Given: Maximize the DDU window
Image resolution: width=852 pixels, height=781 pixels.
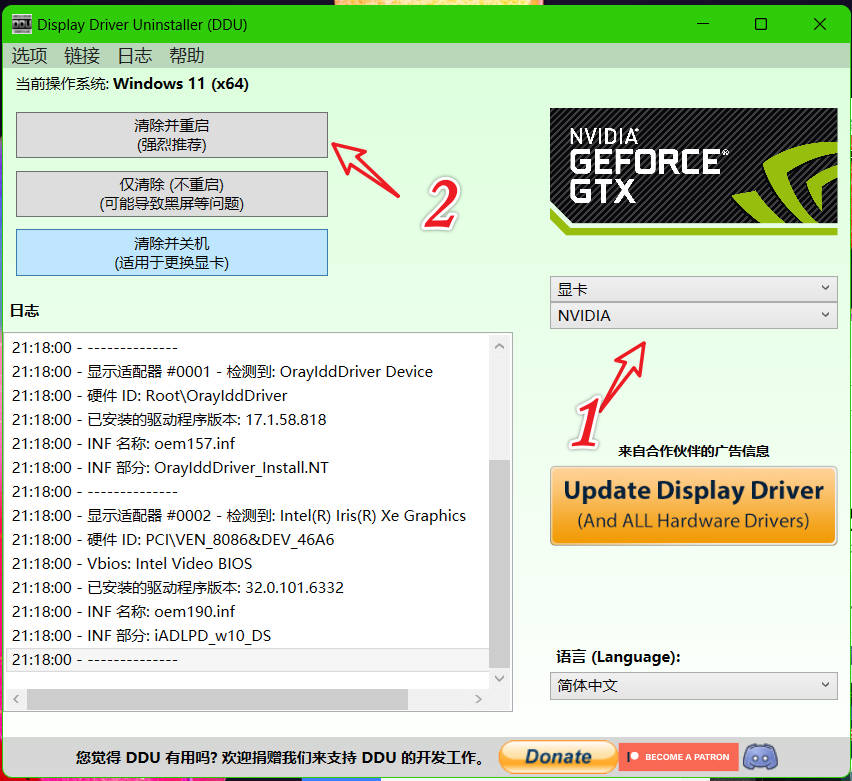Looking at the screenshot, I should pos(761,24).
